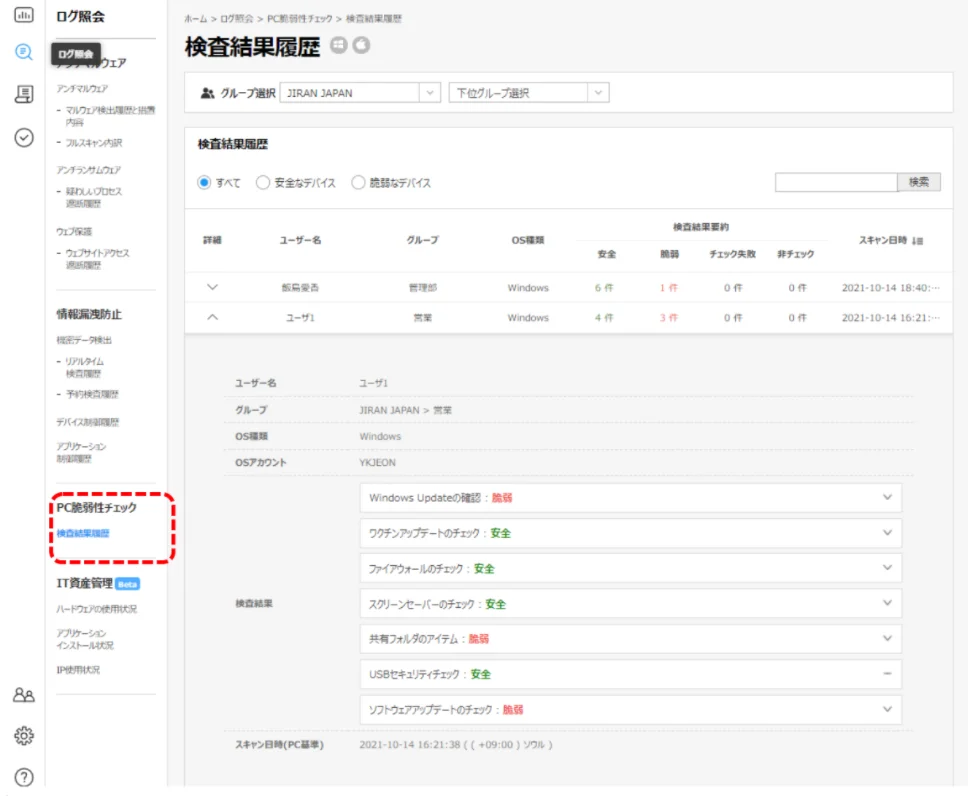Click the help question mark icon

click(x=24, y=777)
